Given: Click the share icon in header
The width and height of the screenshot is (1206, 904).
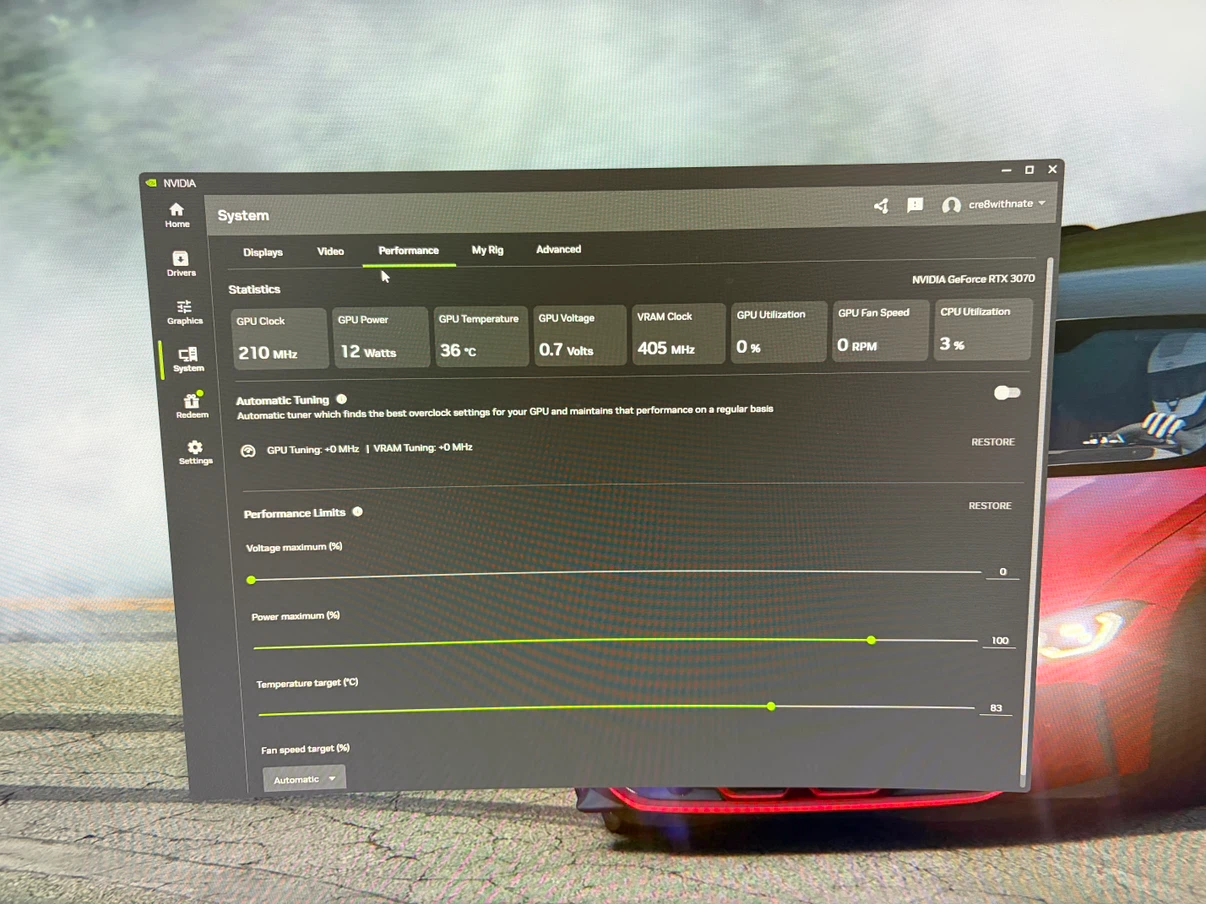Looking at the screenshot, I should click(881, 206).
